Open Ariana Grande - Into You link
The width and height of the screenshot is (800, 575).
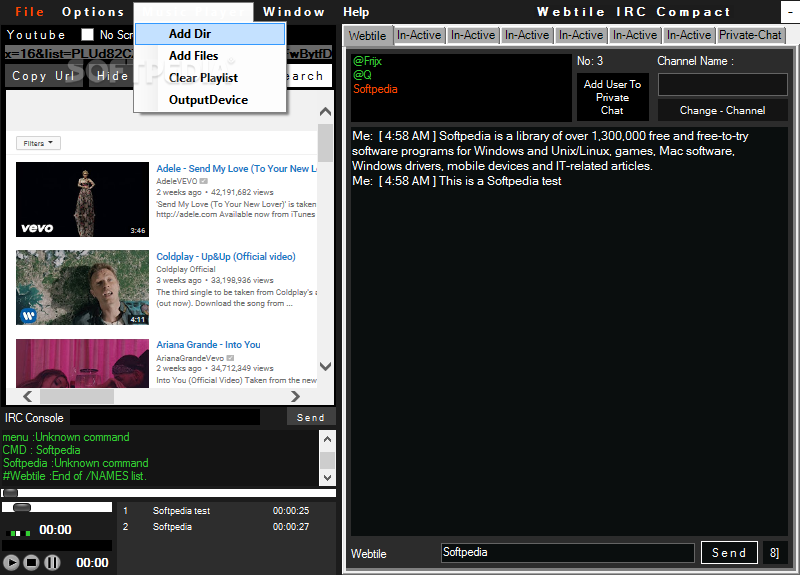click(x=208, y=344)
